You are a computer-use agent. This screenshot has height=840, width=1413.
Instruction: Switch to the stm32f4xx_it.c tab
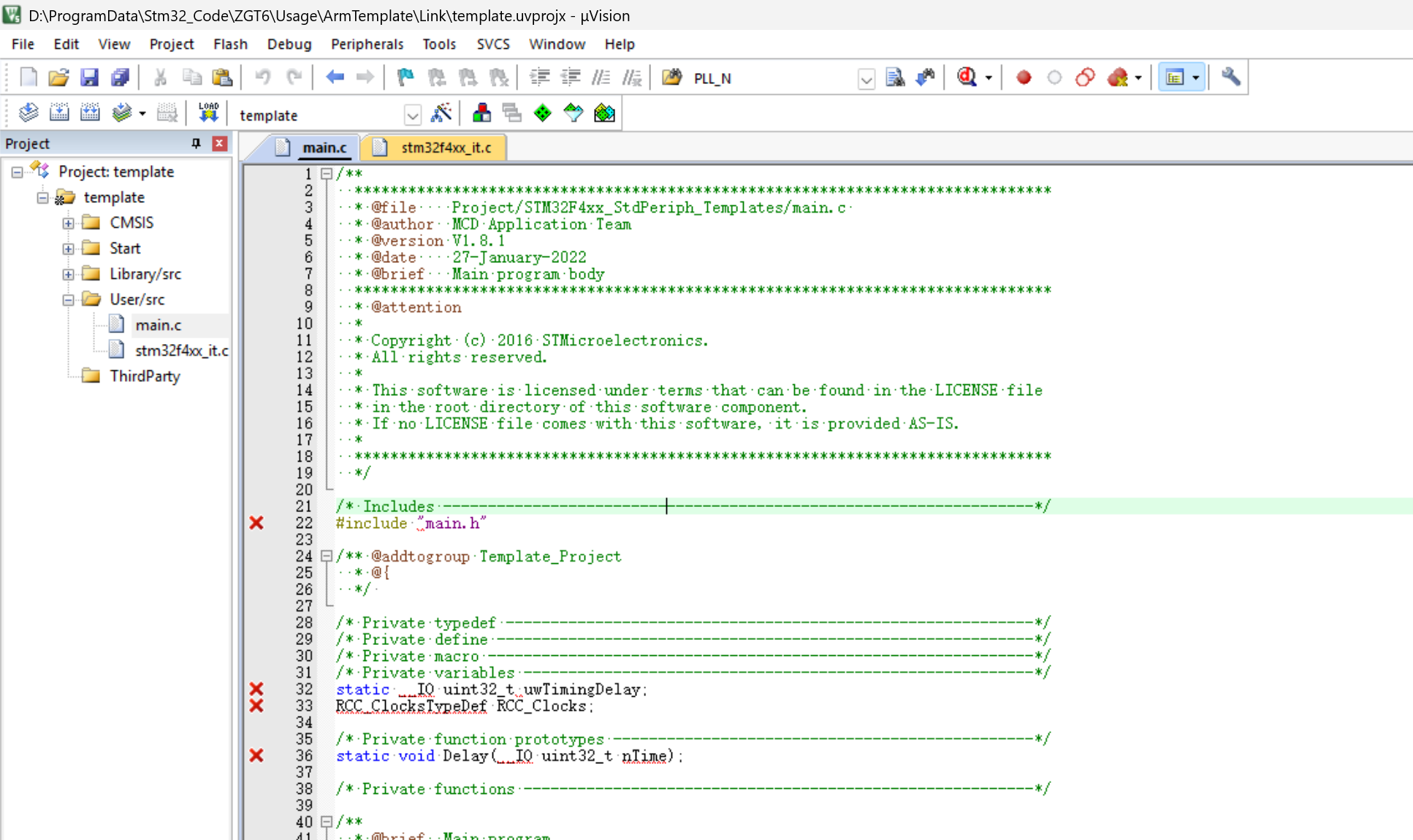click(x=435, y=148)
